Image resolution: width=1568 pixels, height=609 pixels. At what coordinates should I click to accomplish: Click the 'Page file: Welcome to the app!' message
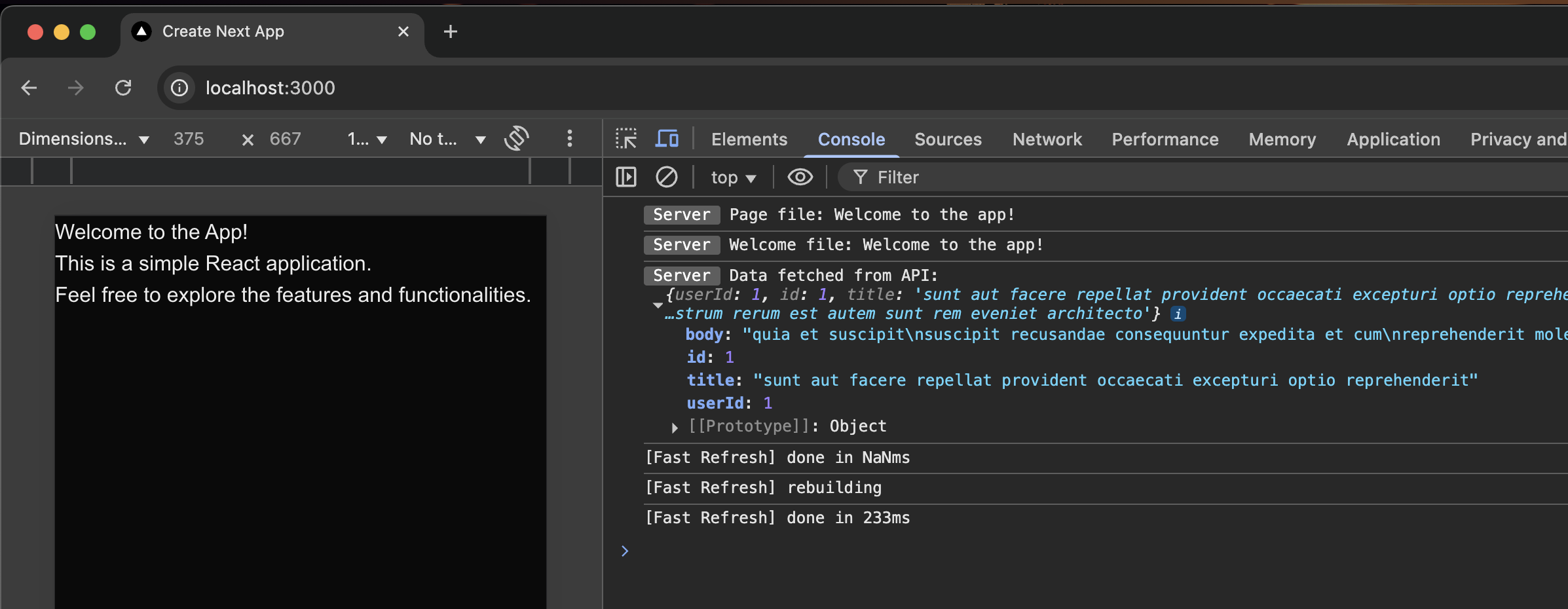[x=872, y=215]
